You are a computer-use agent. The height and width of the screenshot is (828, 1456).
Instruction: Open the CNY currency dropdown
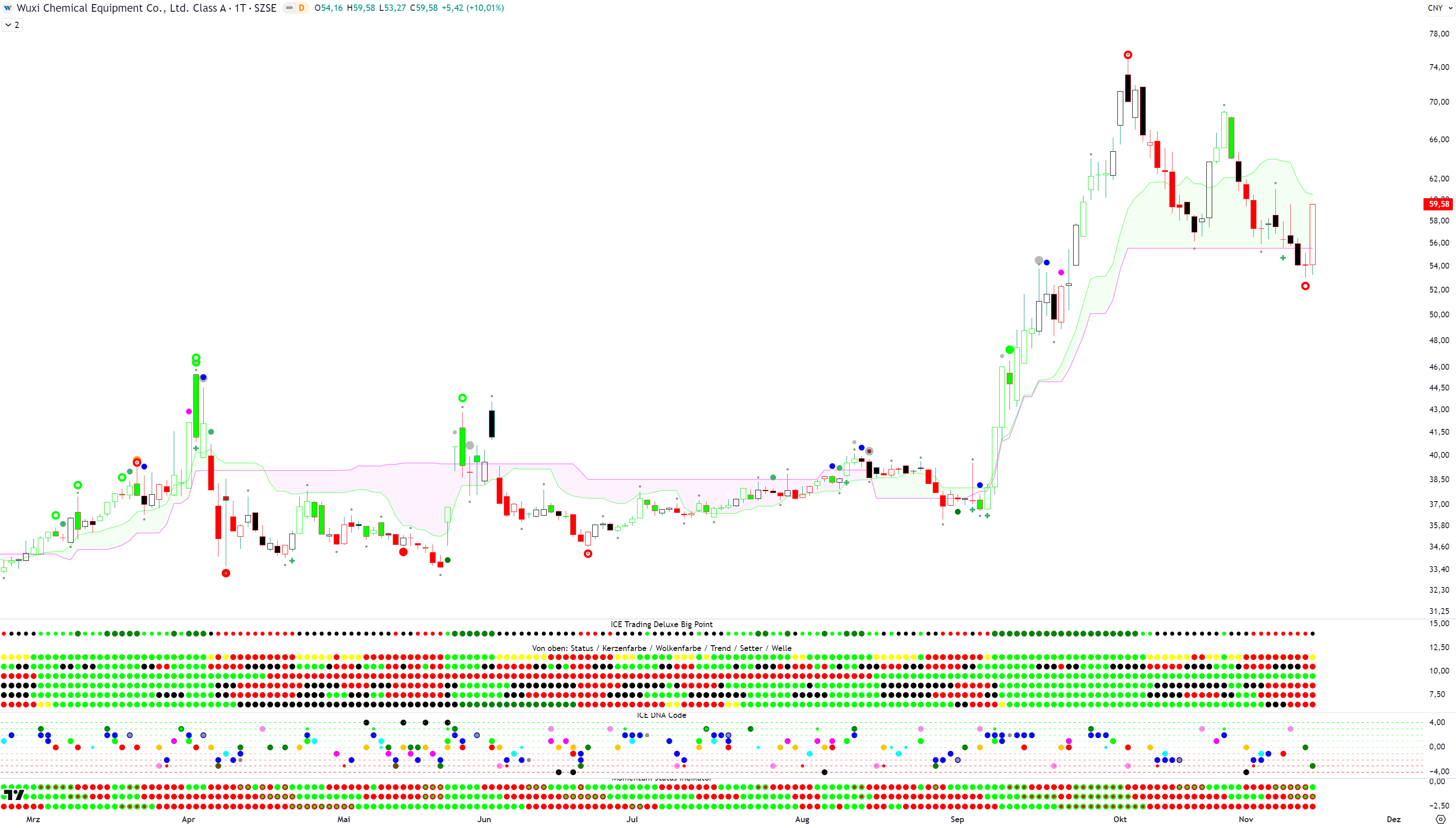pos(1439,8)
